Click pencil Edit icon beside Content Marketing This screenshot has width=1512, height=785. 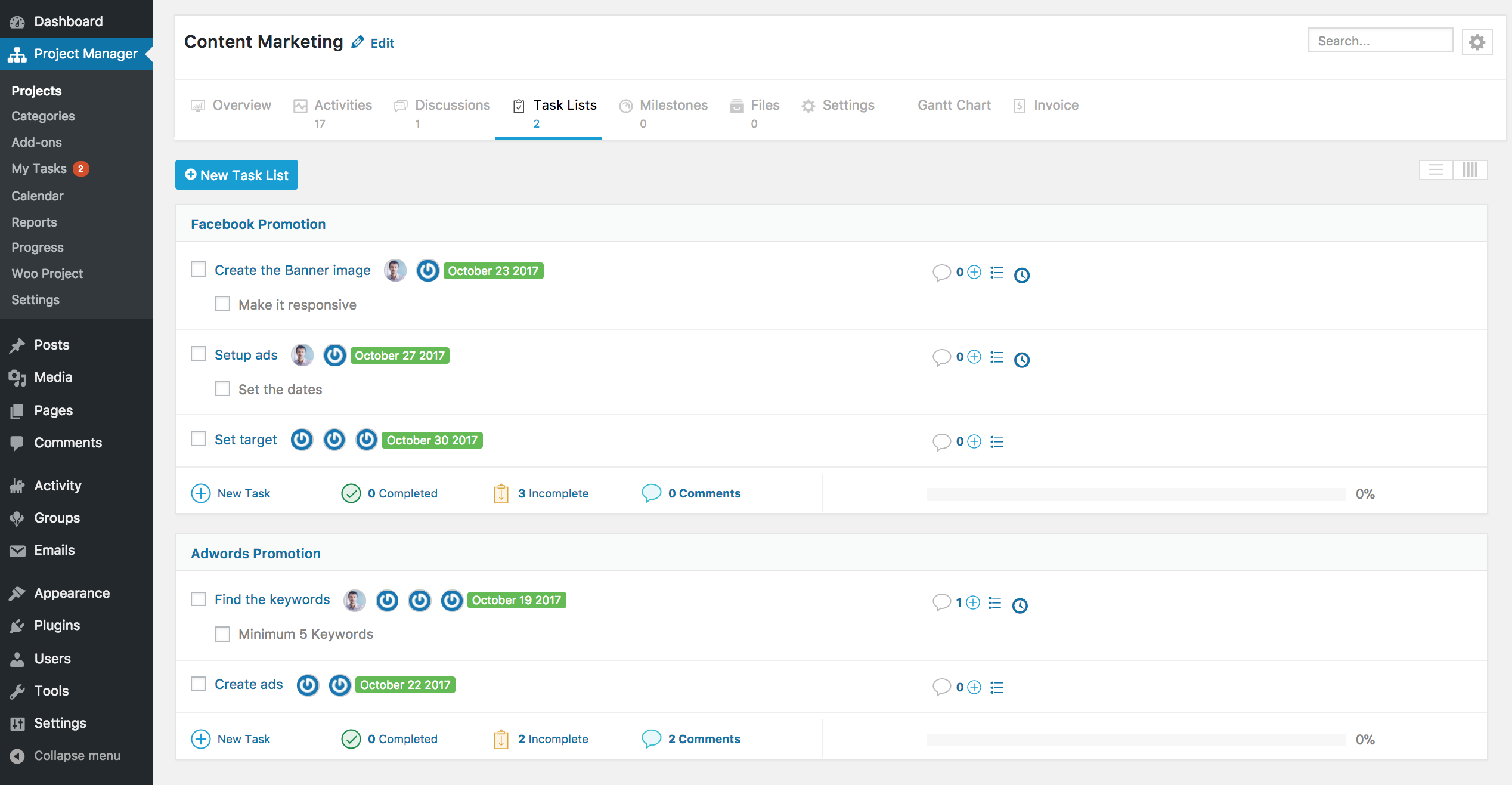coord(358,42)
